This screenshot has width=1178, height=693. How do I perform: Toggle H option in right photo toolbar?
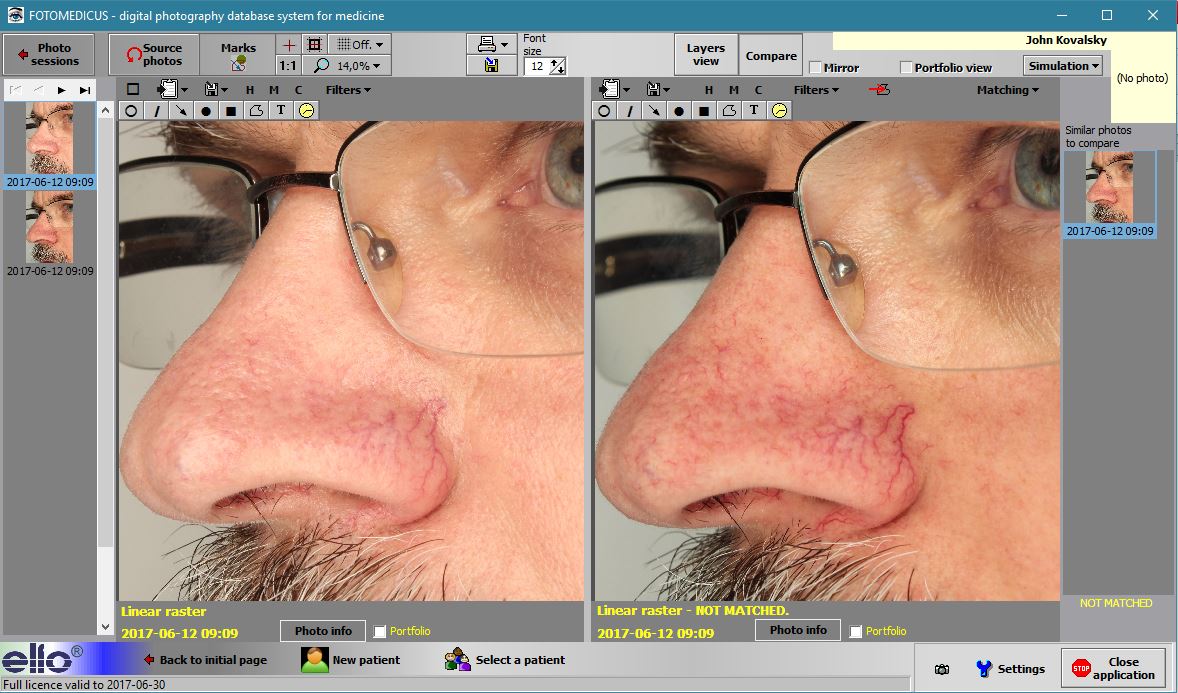pos(708,90)
